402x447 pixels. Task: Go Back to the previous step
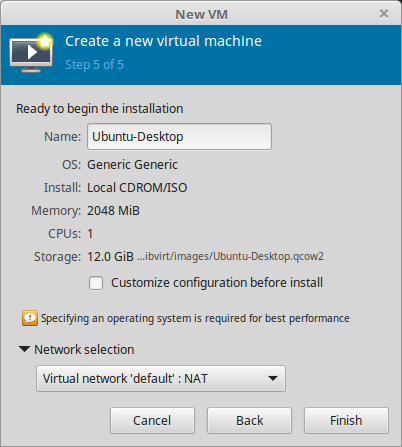pos(249,420)
